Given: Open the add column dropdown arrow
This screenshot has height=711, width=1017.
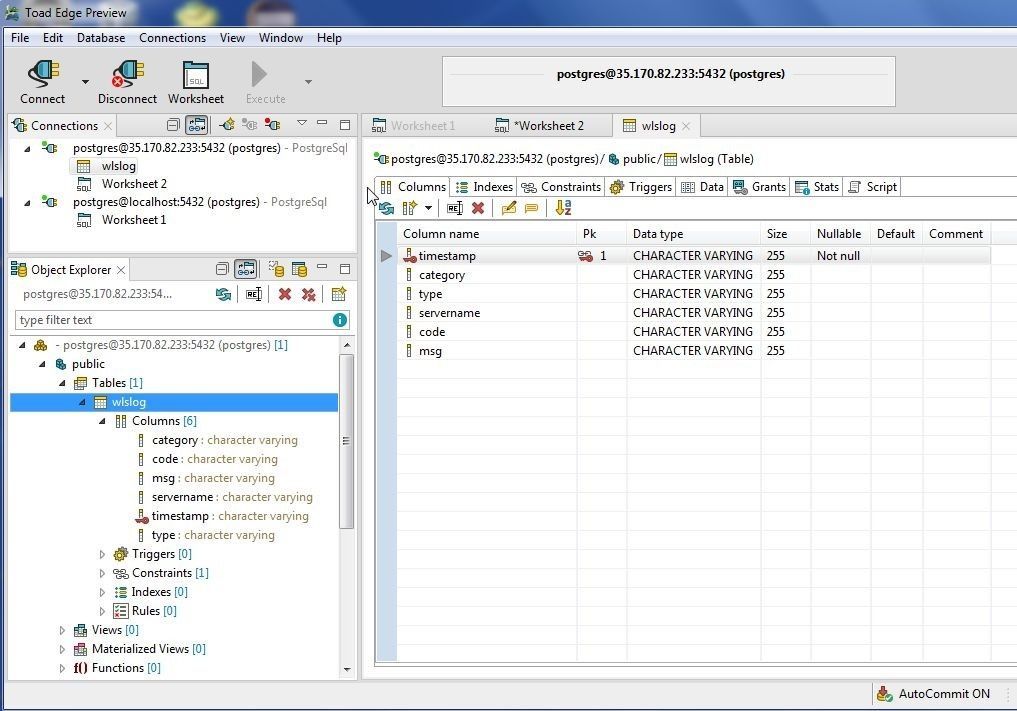Looking at the screenshot, I should (x=428, y=208).
